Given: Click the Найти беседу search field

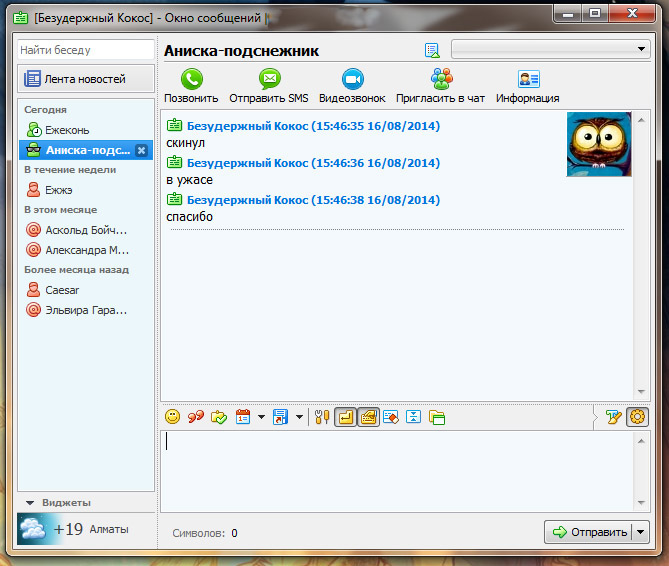Looking at the screenshot, I should 86,50.
